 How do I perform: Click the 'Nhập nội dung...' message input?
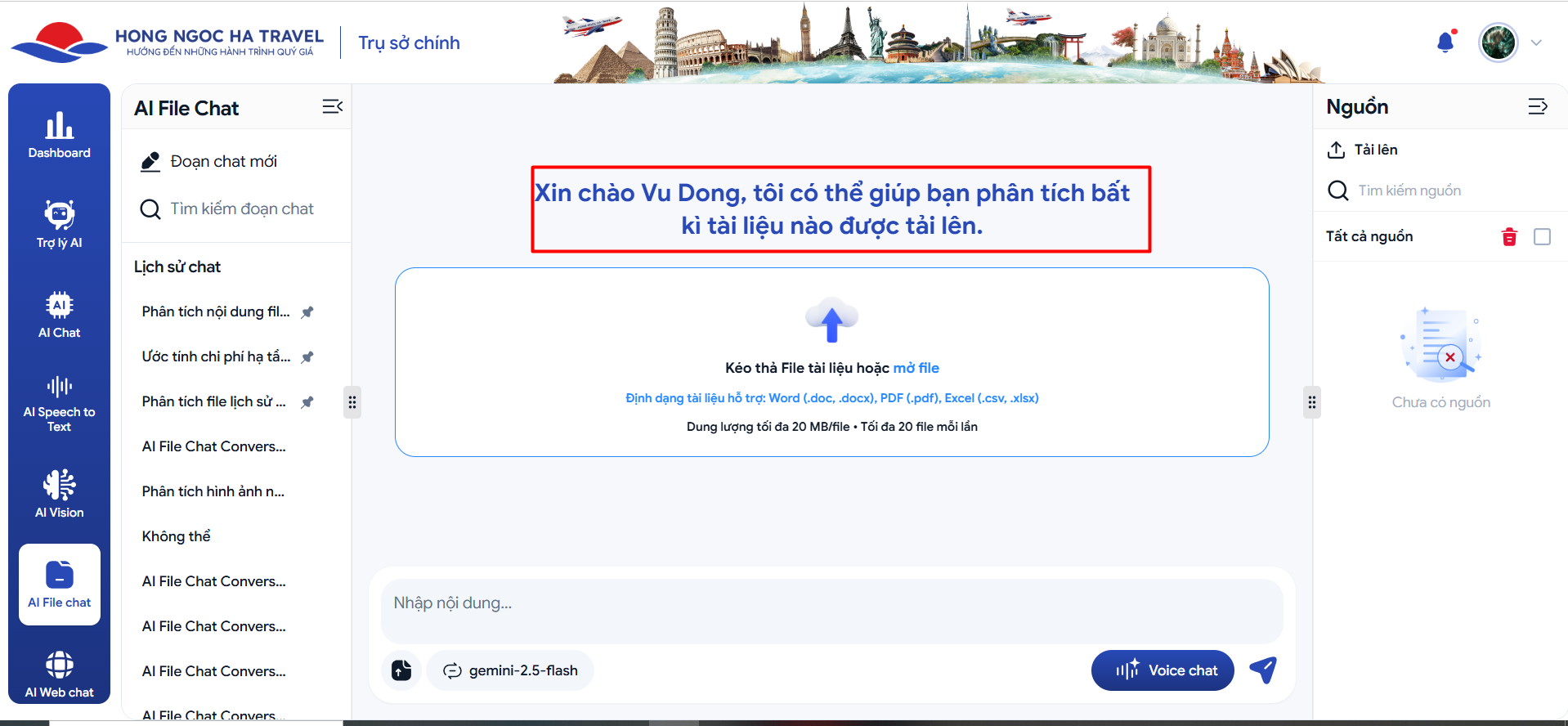831,603
